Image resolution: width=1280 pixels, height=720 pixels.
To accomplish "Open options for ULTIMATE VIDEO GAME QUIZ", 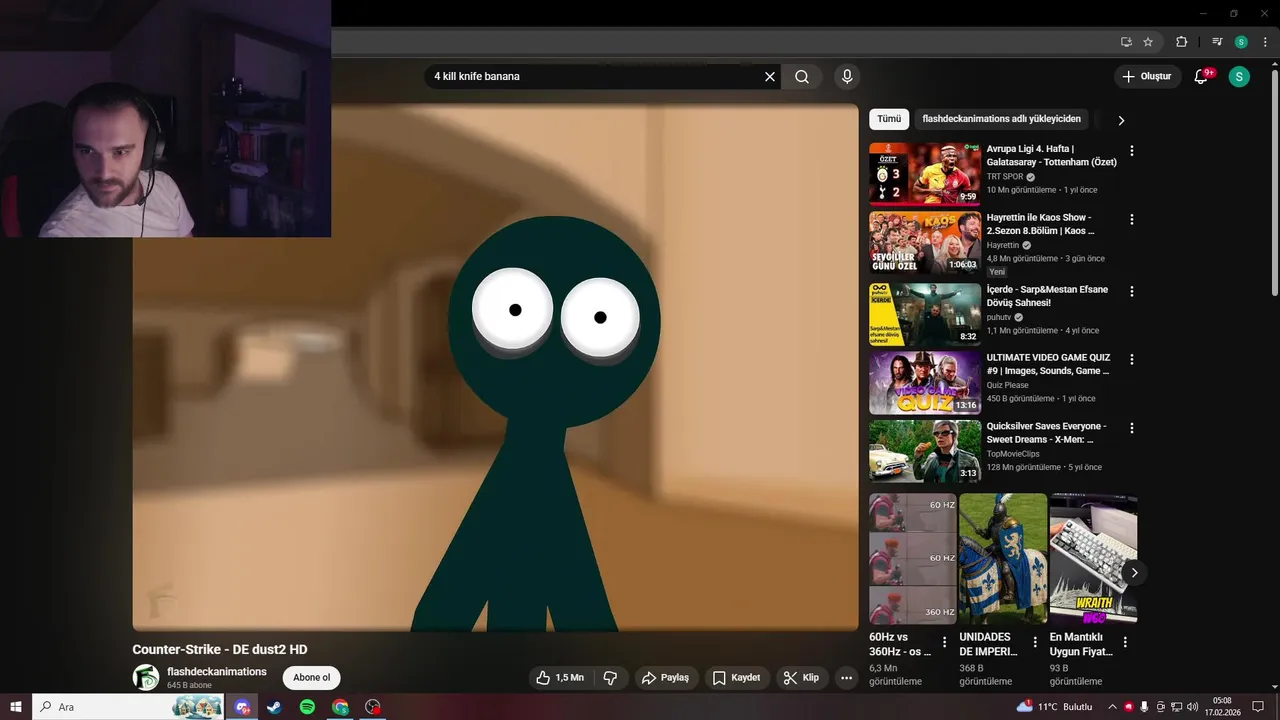I will click(x=1132, y=359).
